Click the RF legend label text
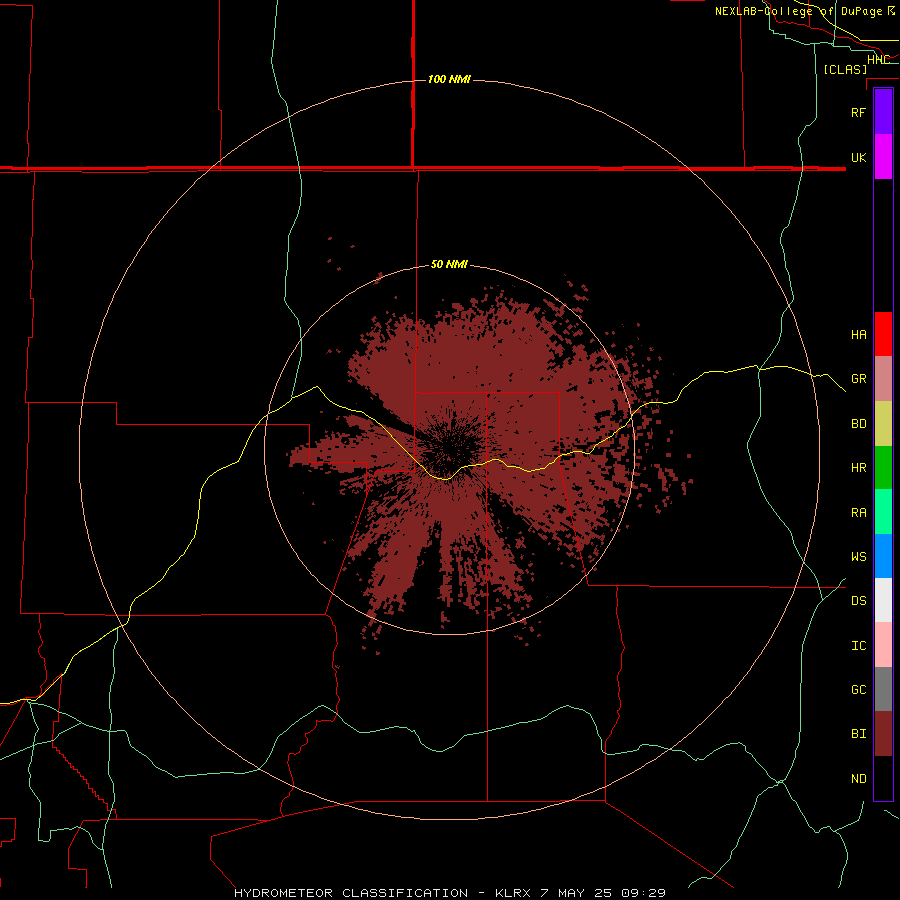 tap(859, 112)
